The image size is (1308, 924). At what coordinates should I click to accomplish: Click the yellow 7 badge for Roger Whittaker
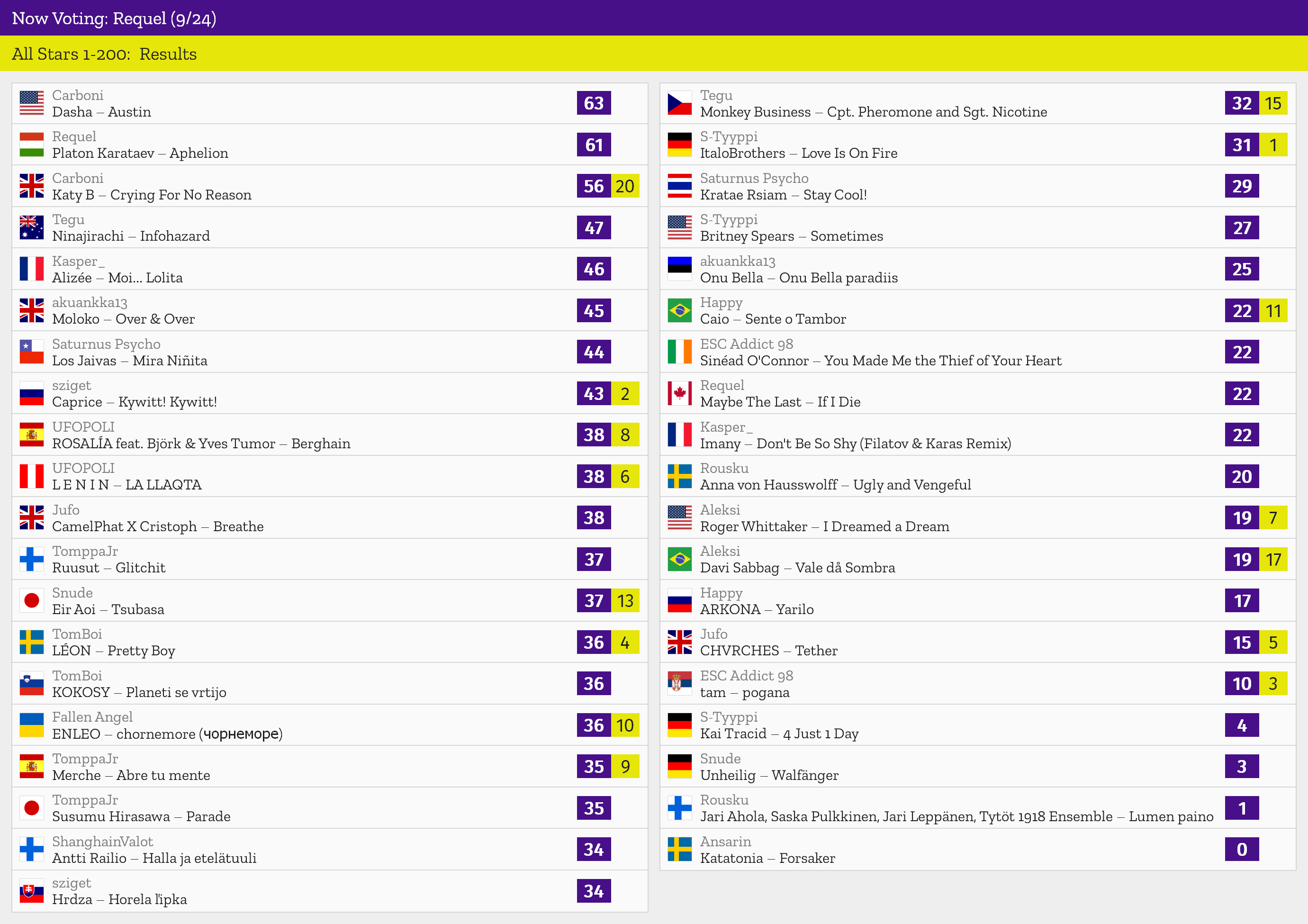[x=1273, y=518]
